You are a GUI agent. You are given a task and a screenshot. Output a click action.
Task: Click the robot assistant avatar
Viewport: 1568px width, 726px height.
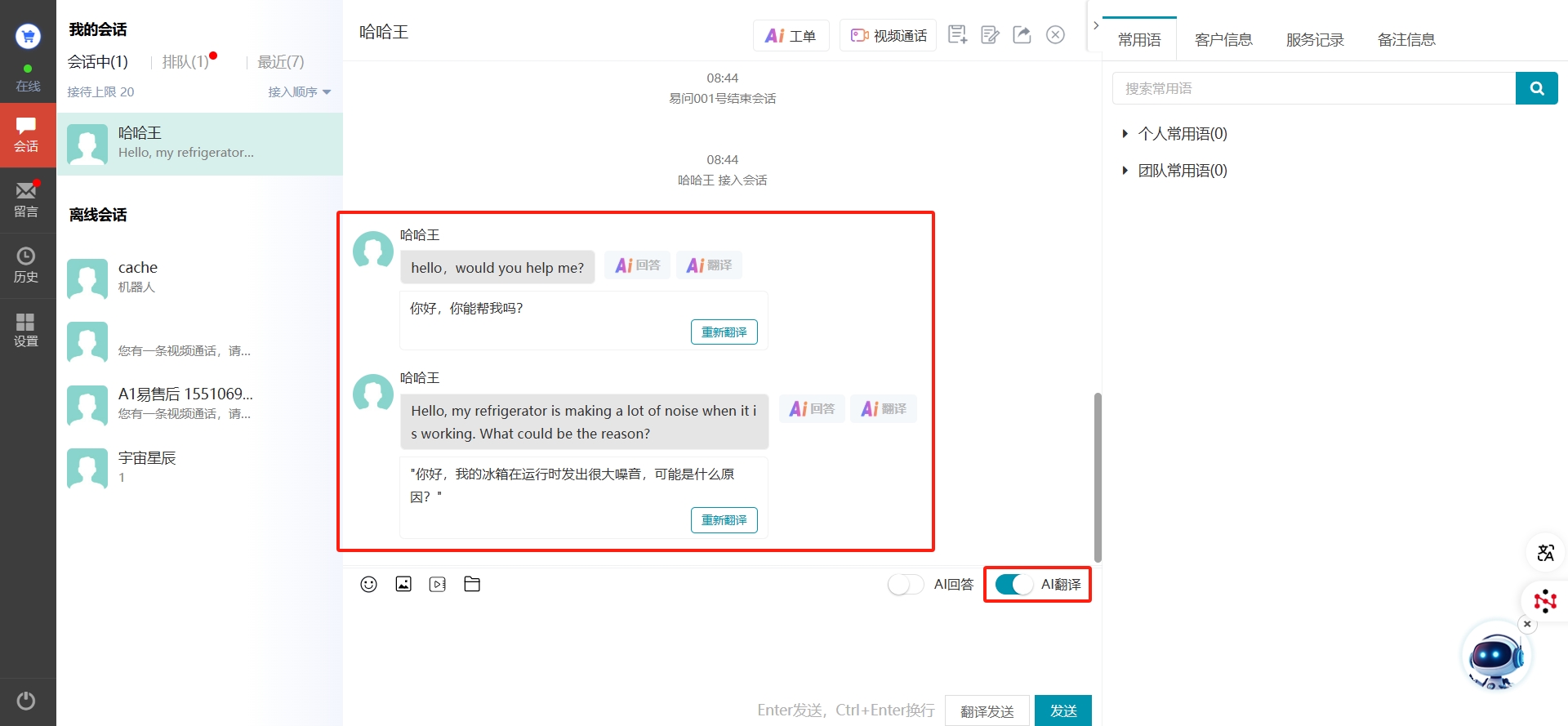click(1495, 656)
